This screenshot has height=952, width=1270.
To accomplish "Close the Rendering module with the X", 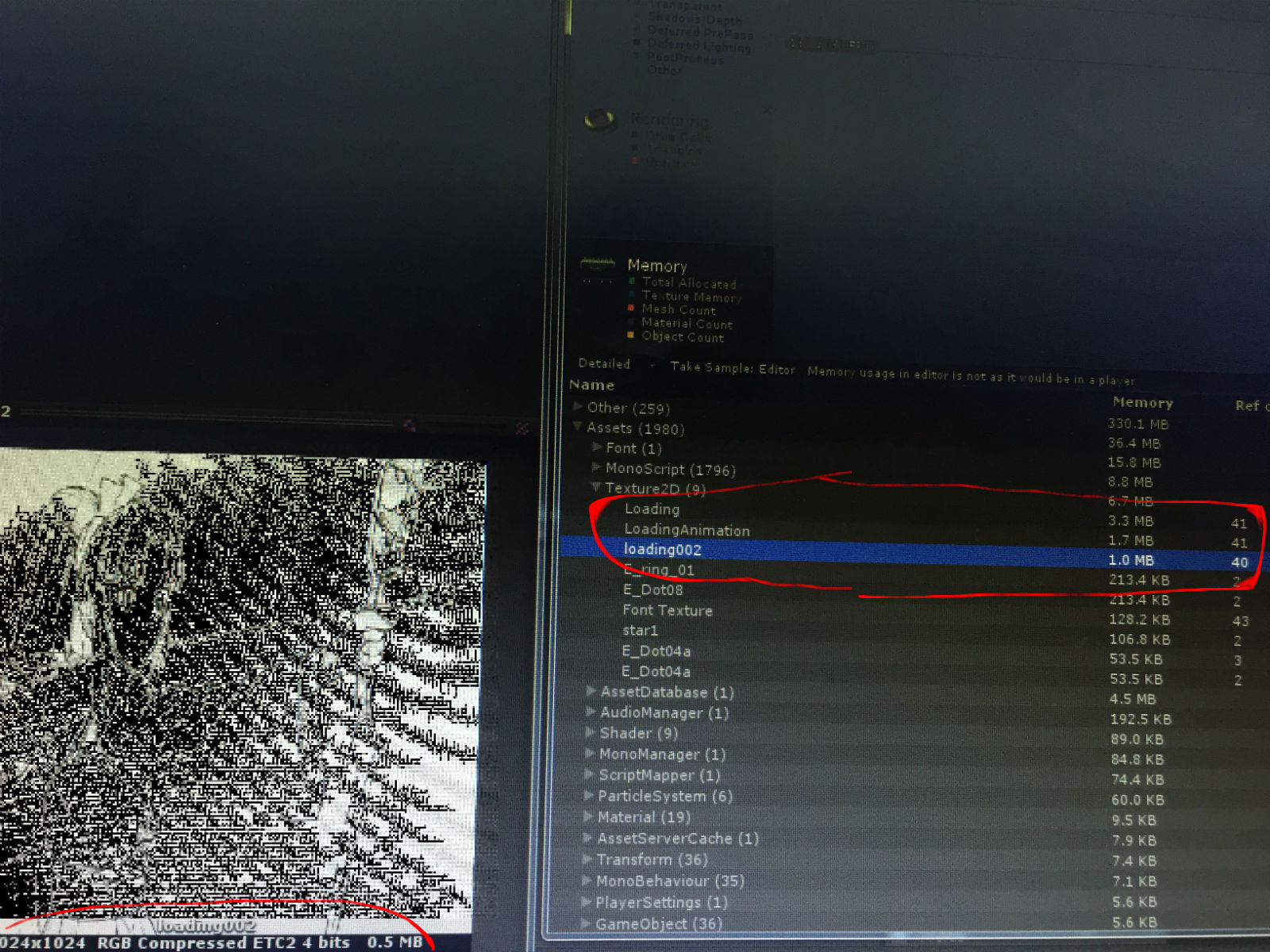I will click(x=767, y=110).
